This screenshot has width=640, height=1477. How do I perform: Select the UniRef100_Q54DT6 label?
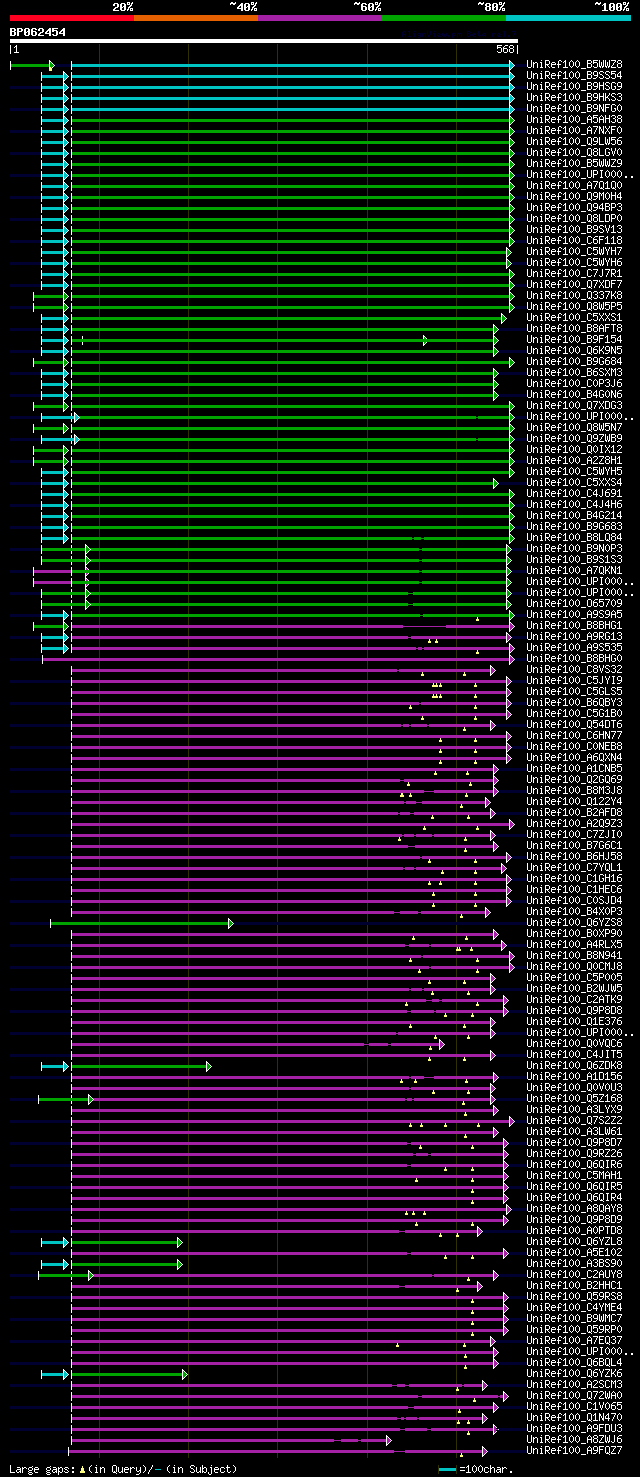(x=574, y=724)
